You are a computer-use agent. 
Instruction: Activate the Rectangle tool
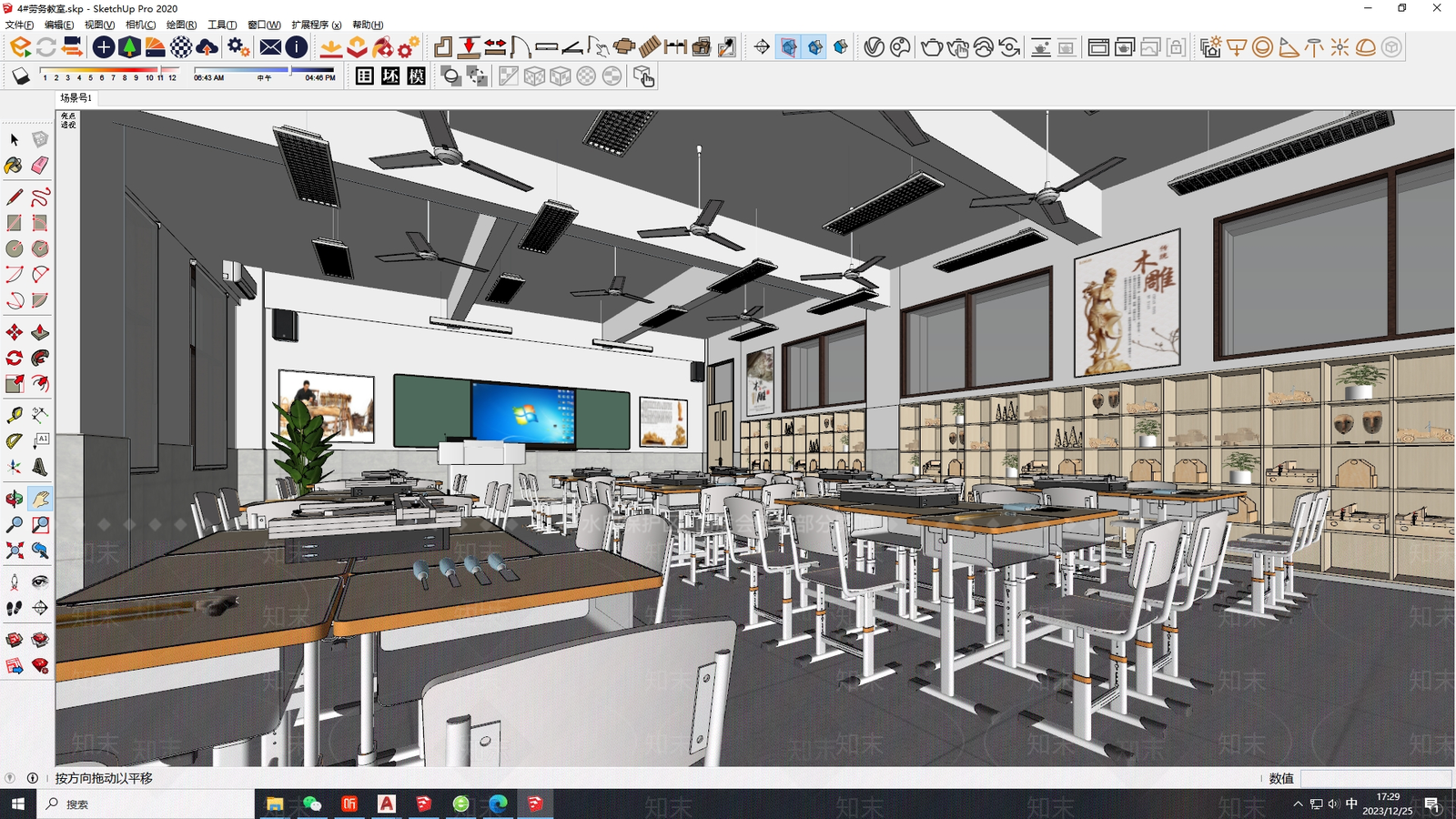tap(14, 223)
